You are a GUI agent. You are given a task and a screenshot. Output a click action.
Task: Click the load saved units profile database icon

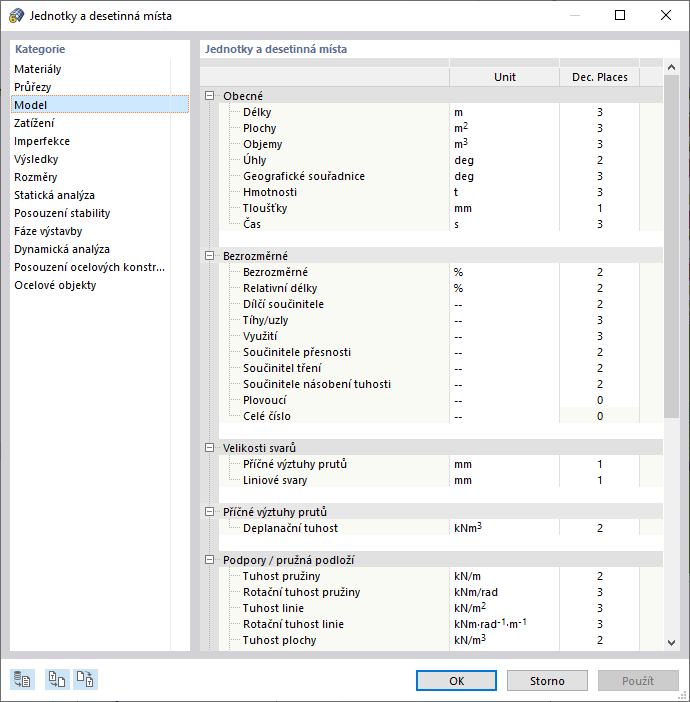(22, 679)
